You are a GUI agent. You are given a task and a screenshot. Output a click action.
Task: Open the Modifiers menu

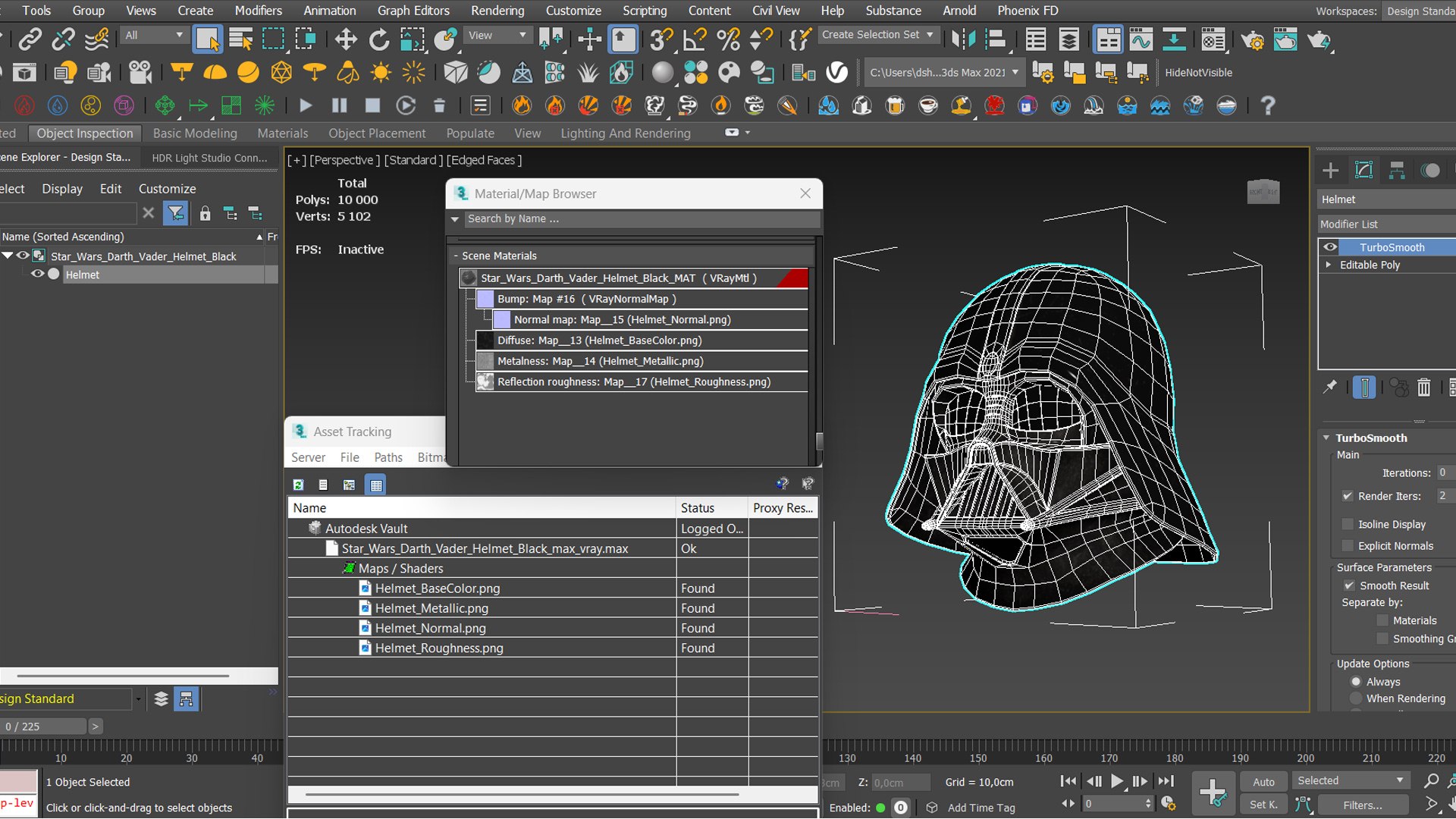pyautogui.click(x=258, y=11)
